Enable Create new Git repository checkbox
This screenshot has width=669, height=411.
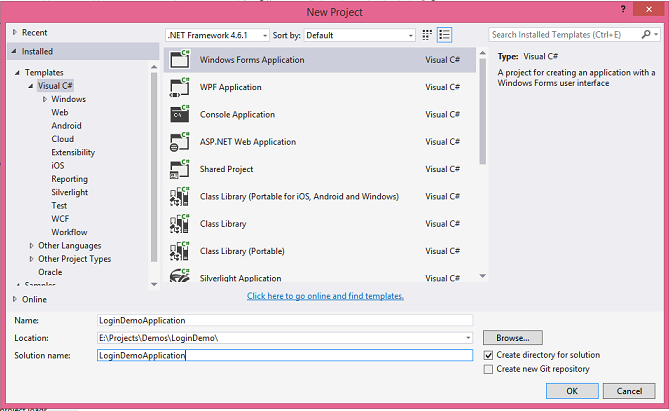[x=489, y=369]
